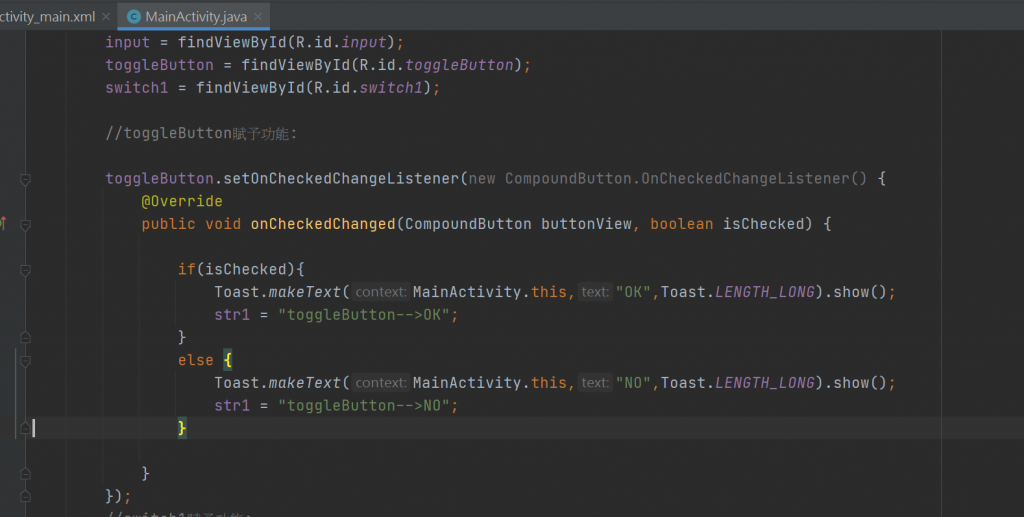Click the highlighted opening brace after else
Image resolution: width=1024 pixels, height=517 pixels.
[x=227, y=360]
